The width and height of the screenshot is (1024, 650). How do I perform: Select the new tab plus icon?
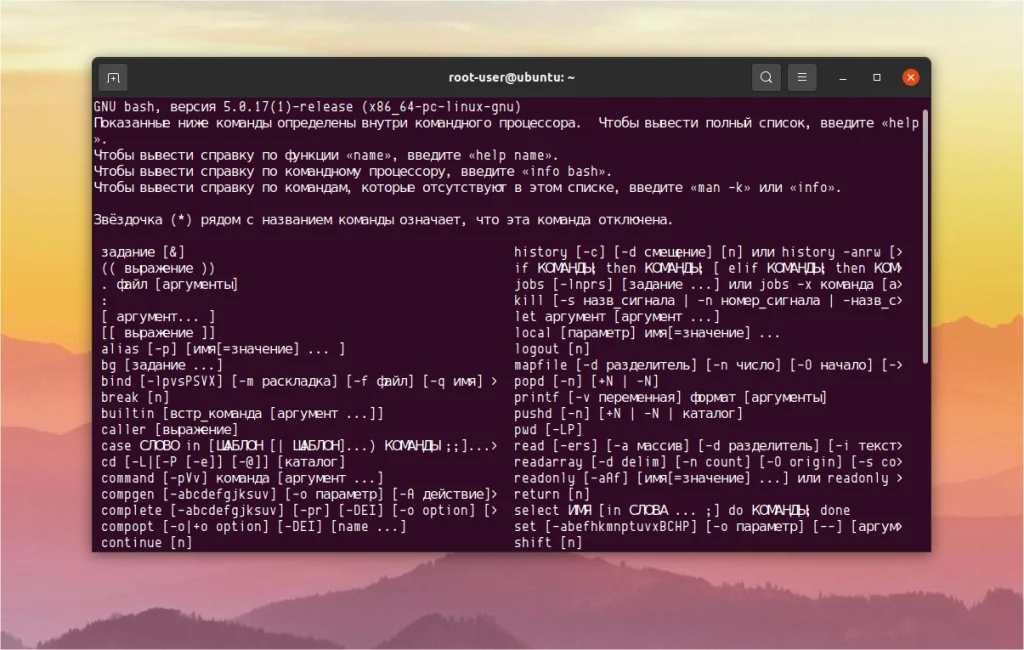click(113, 76)
